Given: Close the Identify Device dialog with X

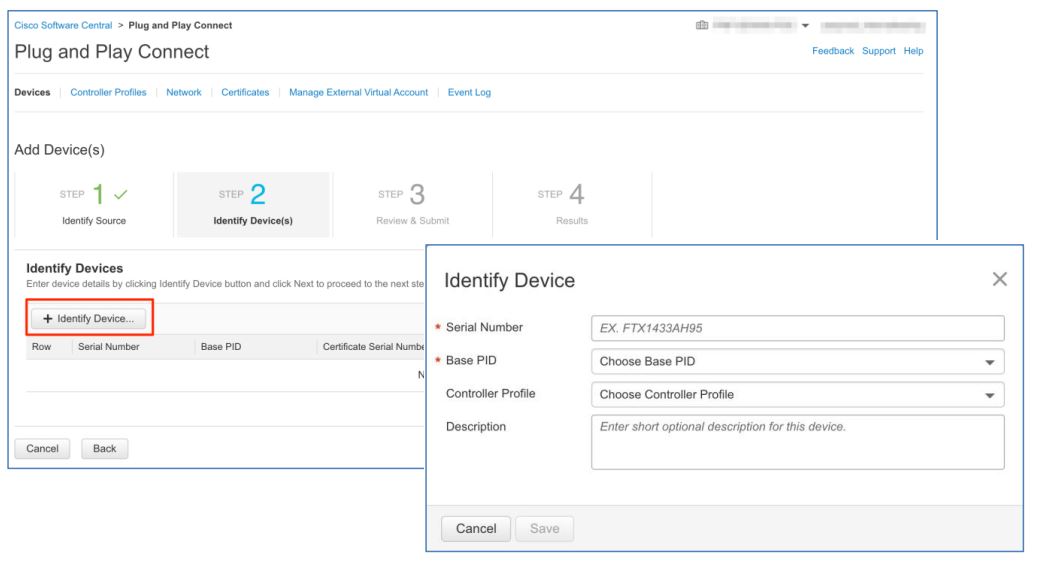Looking at the screenshot, I should pyautogui.click(x=999, y=280).
